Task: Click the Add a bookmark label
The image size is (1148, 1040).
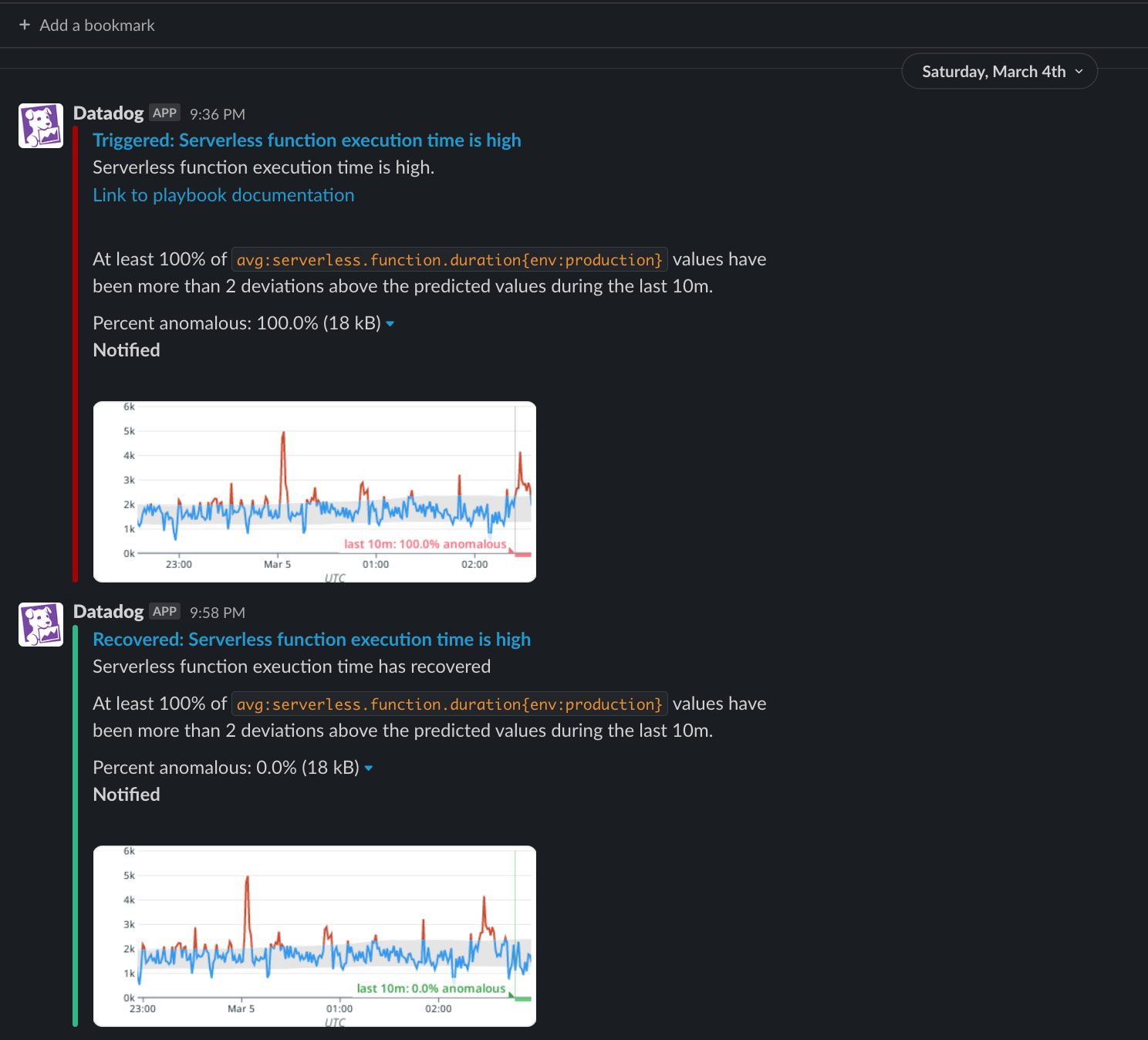Action: coord(97,25)
